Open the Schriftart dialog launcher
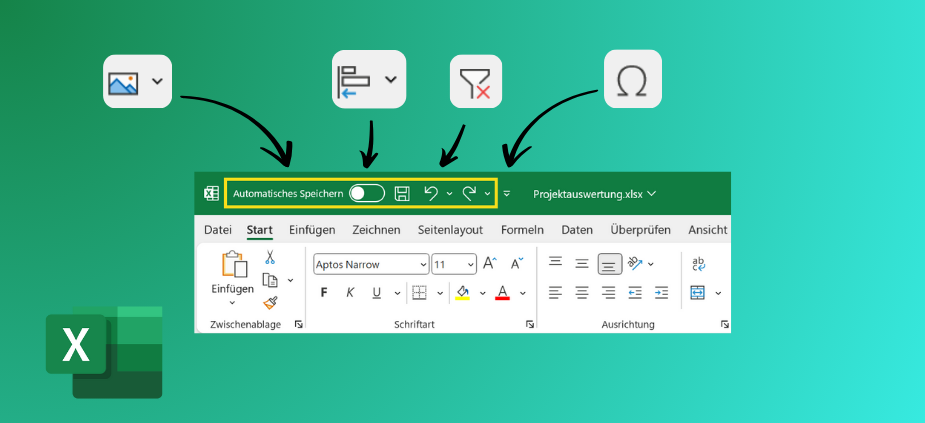This screenshot has height=423, width=925. click(529, 325)
